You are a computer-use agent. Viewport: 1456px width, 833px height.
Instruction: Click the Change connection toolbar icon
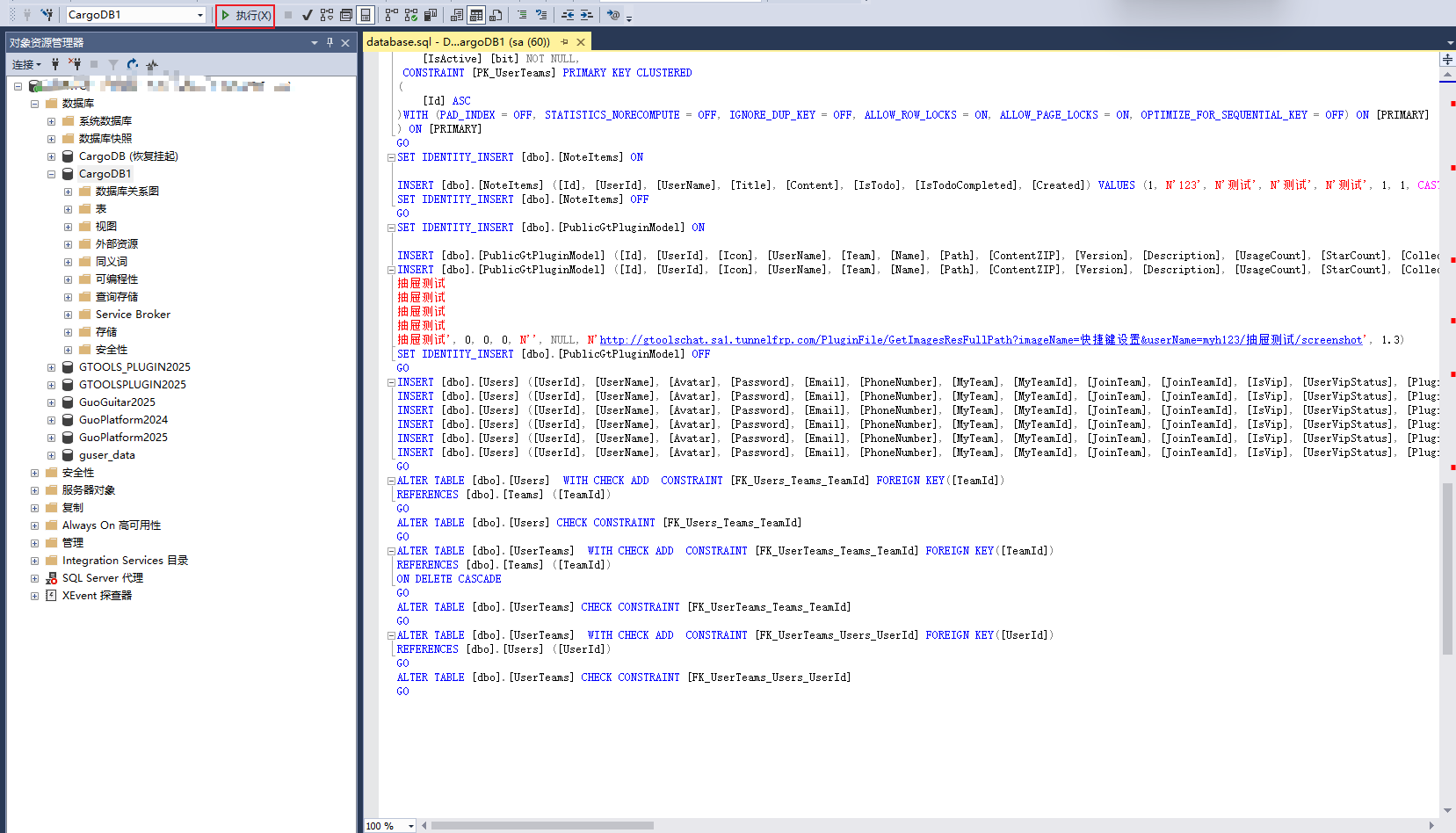(x=47, y=15)
